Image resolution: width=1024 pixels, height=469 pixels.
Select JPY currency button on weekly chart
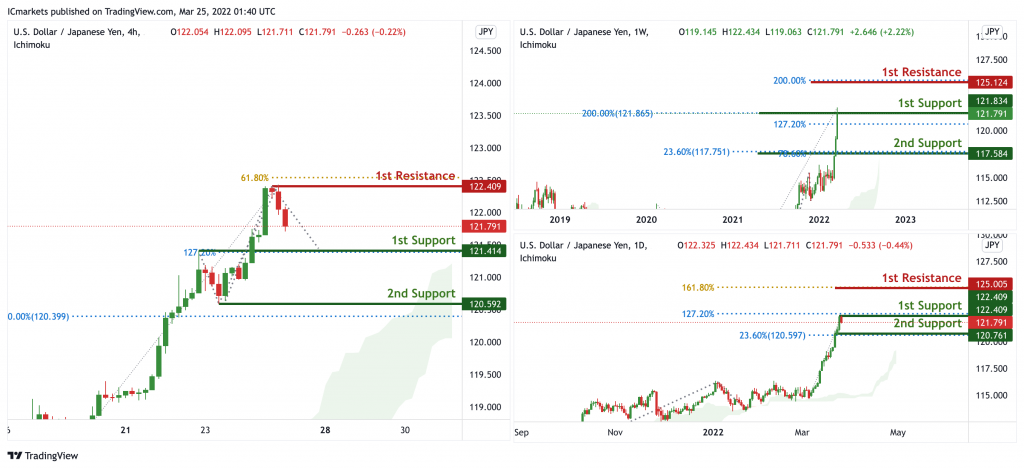992,31
